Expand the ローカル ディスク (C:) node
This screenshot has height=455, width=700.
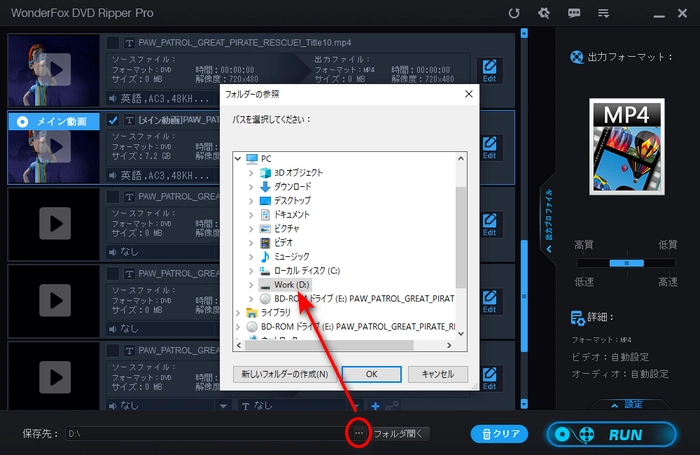click(251, 271)
